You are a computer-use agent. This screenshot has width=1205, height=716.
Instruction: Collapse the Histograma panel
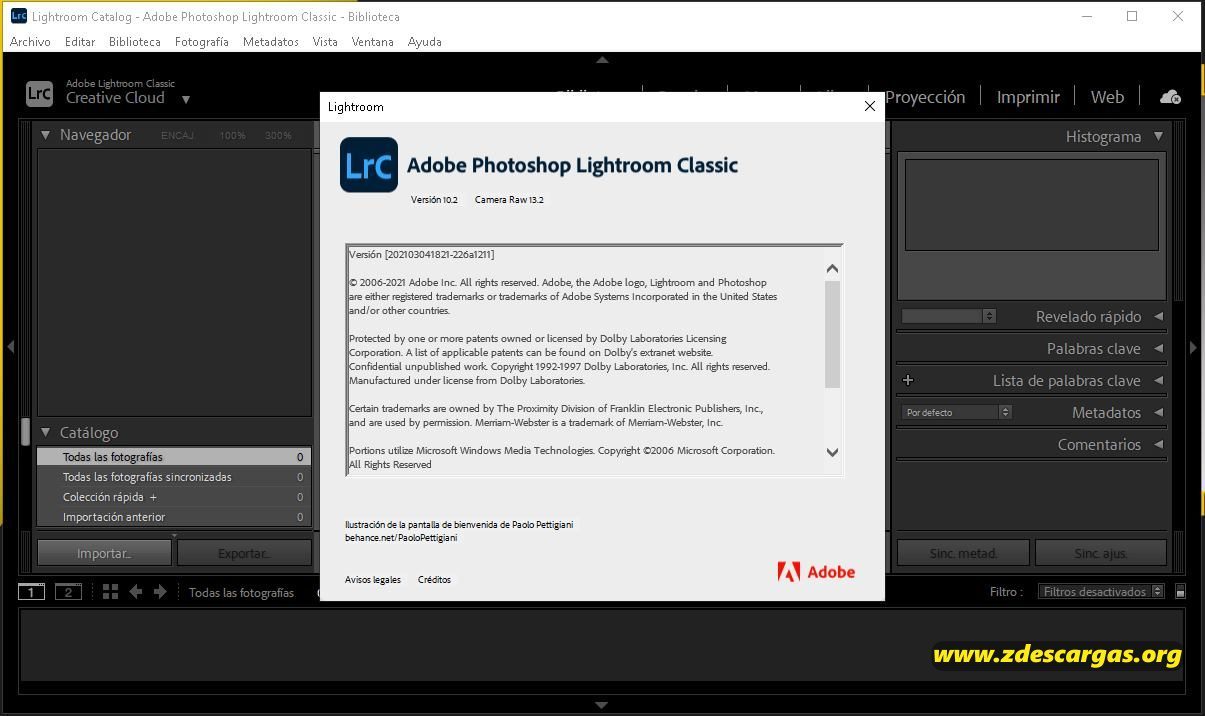(1158, 136)
